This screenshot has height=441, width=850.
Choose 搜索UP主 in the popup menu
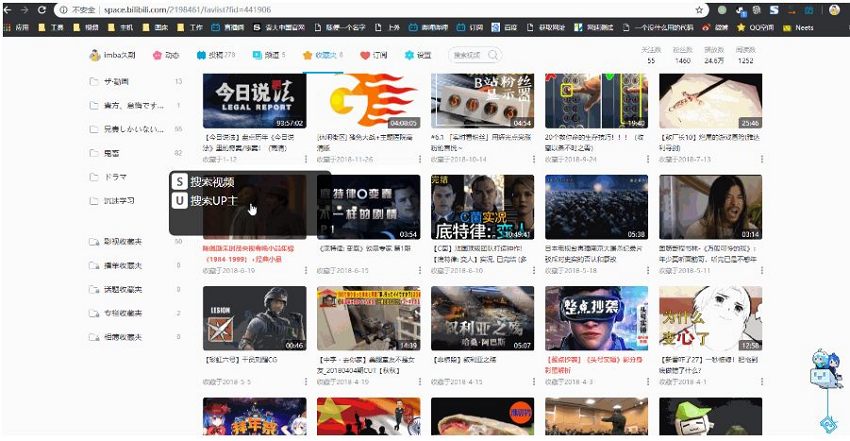pos(214,200)
